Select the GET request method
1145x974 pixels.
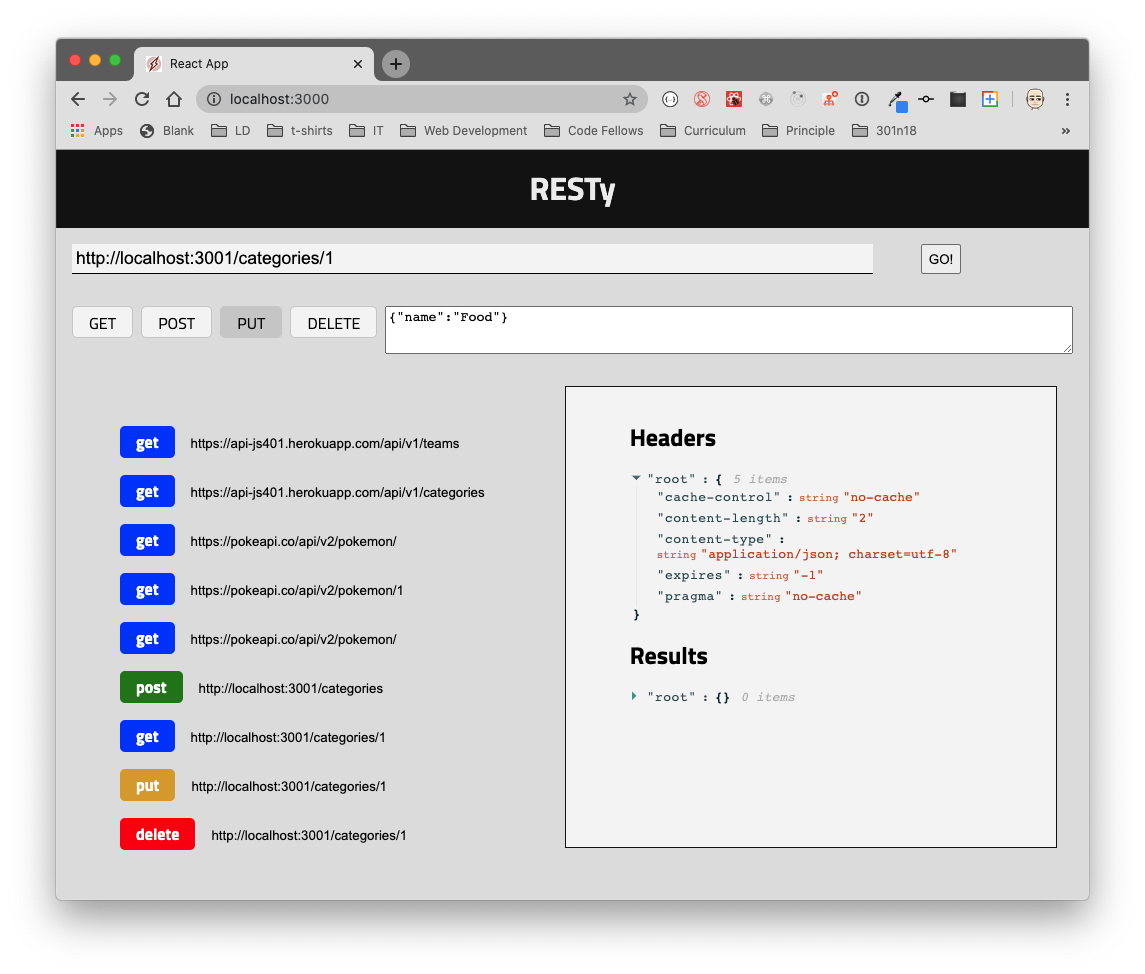pos(102,322)
